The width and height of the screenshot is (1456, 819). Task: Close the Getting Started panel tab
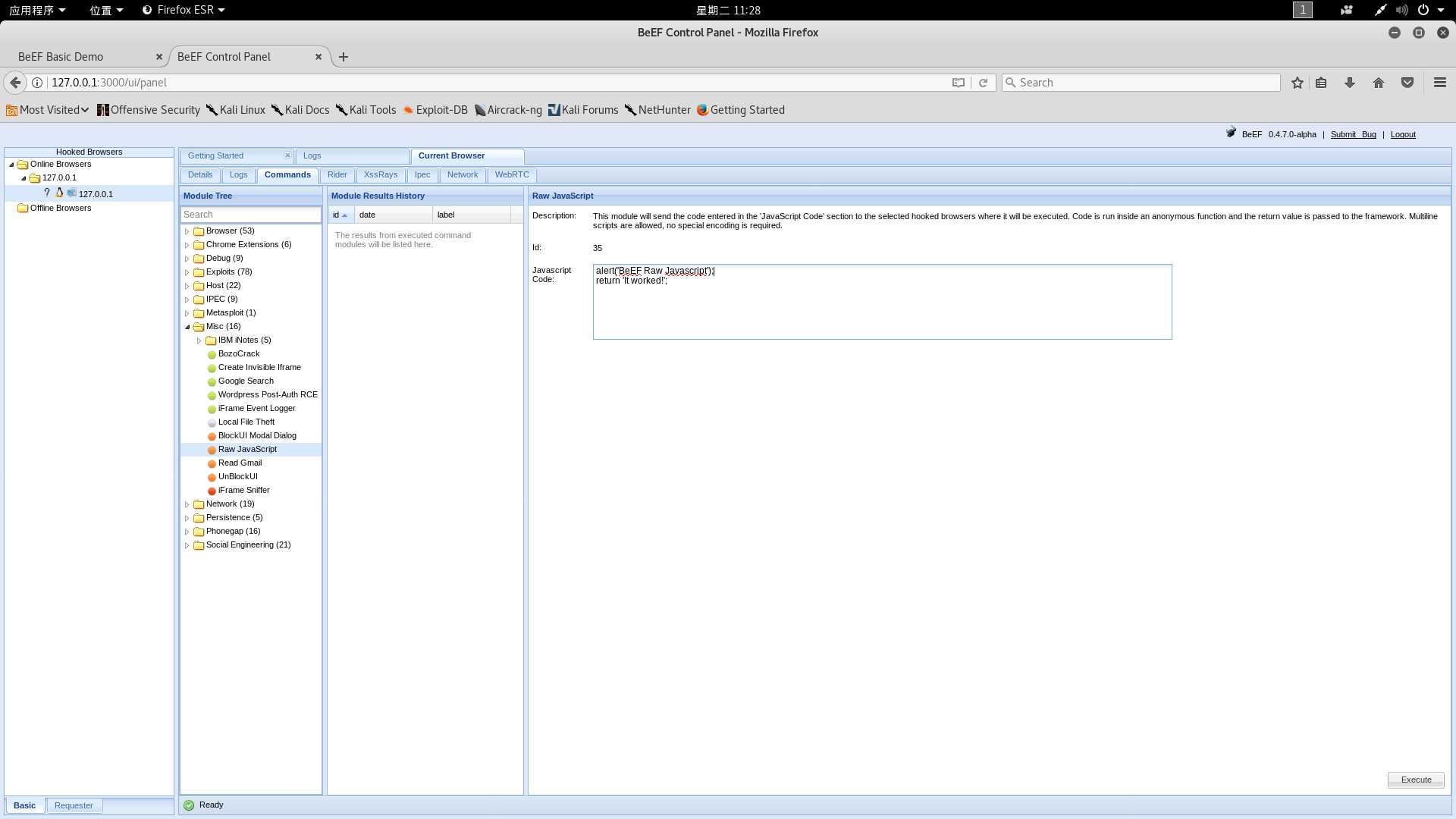[x=287, y=155]
